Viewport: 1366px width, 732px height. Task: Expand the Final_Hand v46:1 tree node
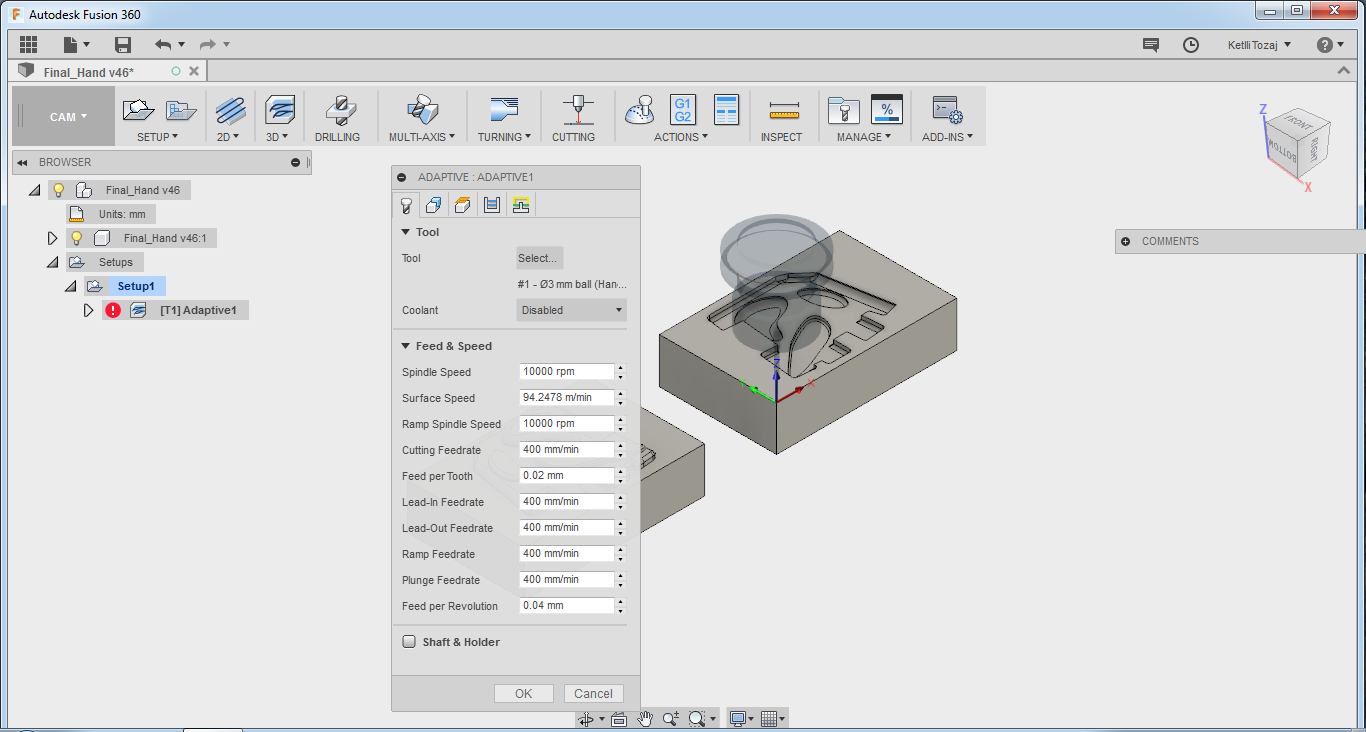(53, 238)
